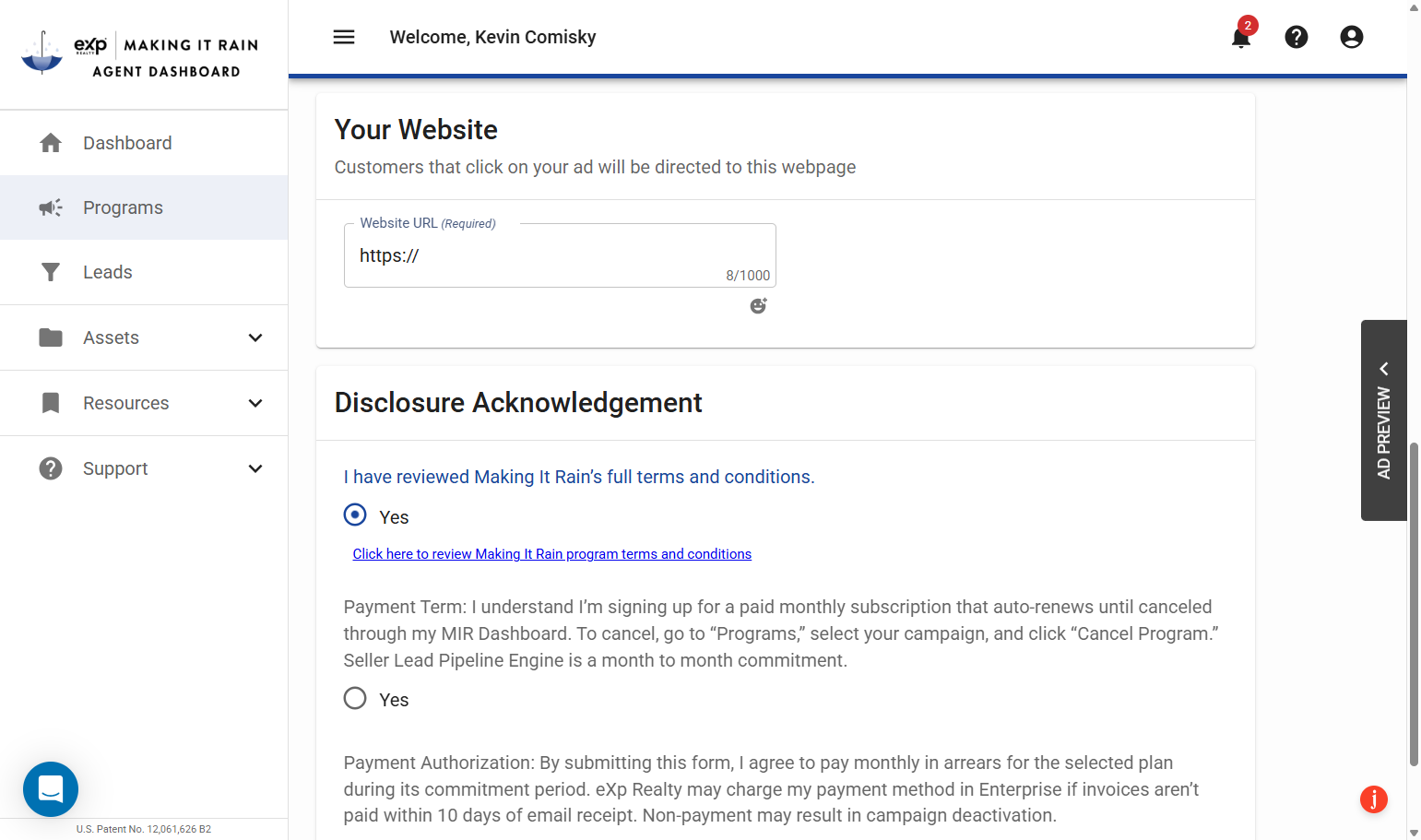Viewport: 1421px width, 840px height.
Task: Open Leads in sidebar
Action: click(144, 272)
